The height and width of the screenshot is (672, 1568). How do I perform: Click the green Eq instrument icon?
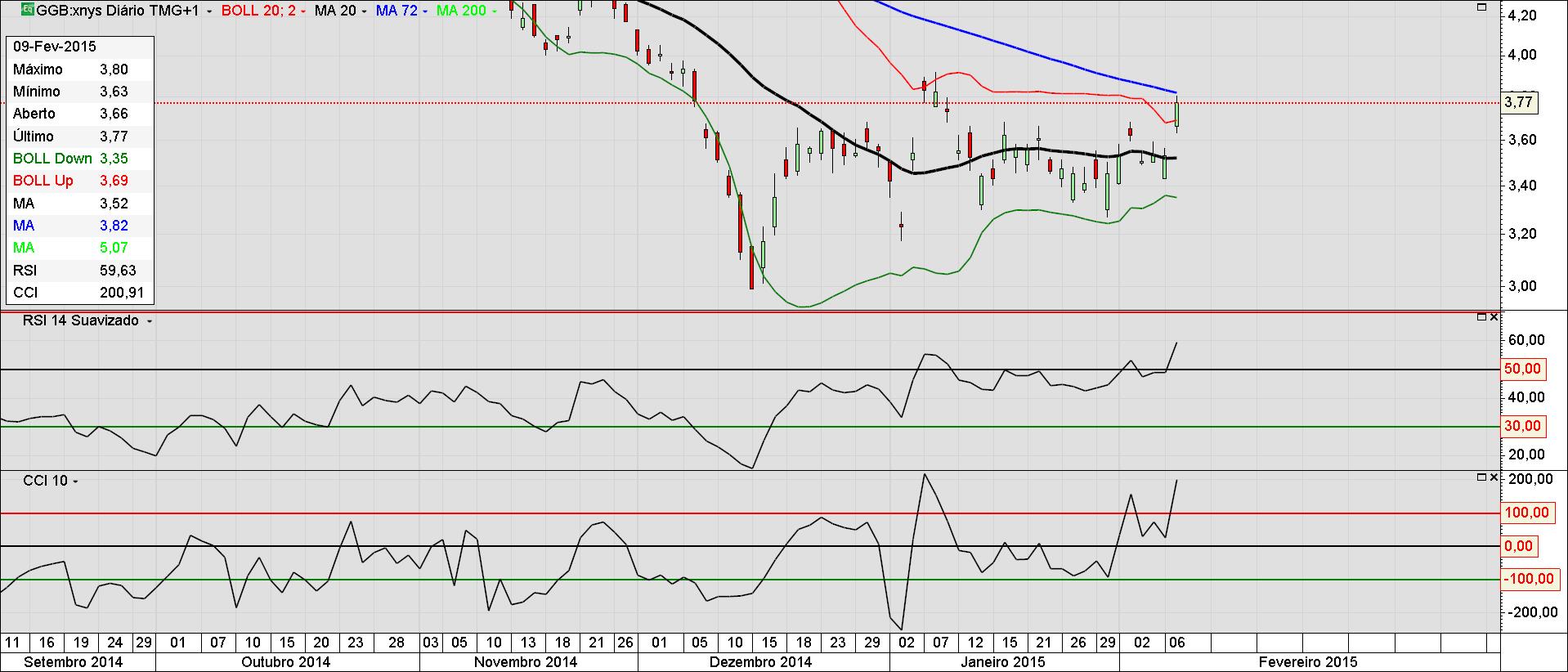pos(27,10)
